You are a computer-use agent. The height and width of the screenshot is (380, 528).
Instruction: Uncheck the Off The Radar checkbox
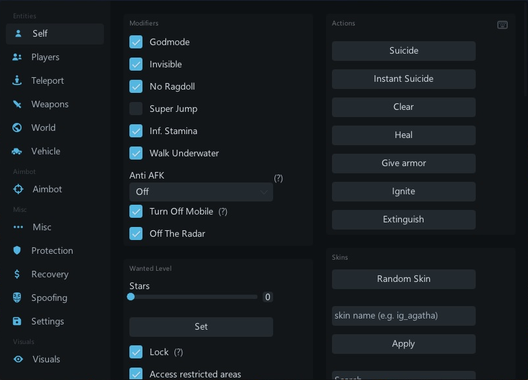point(136,233)
